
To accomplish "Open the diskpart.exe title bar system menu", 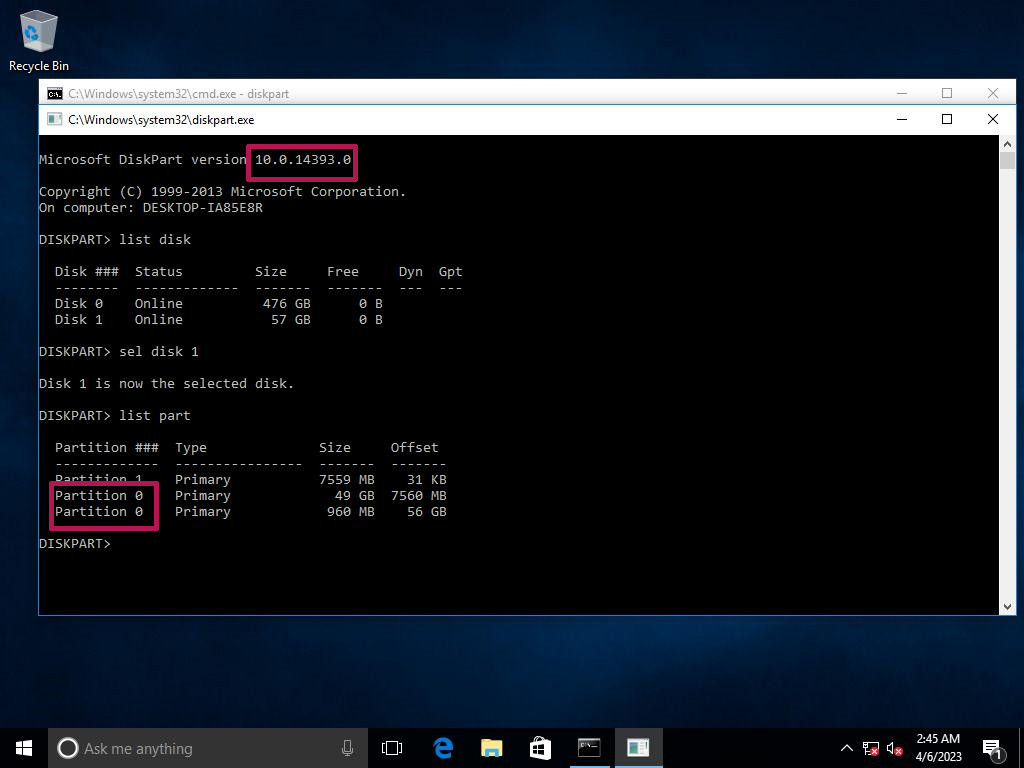I will pos(54,119).
